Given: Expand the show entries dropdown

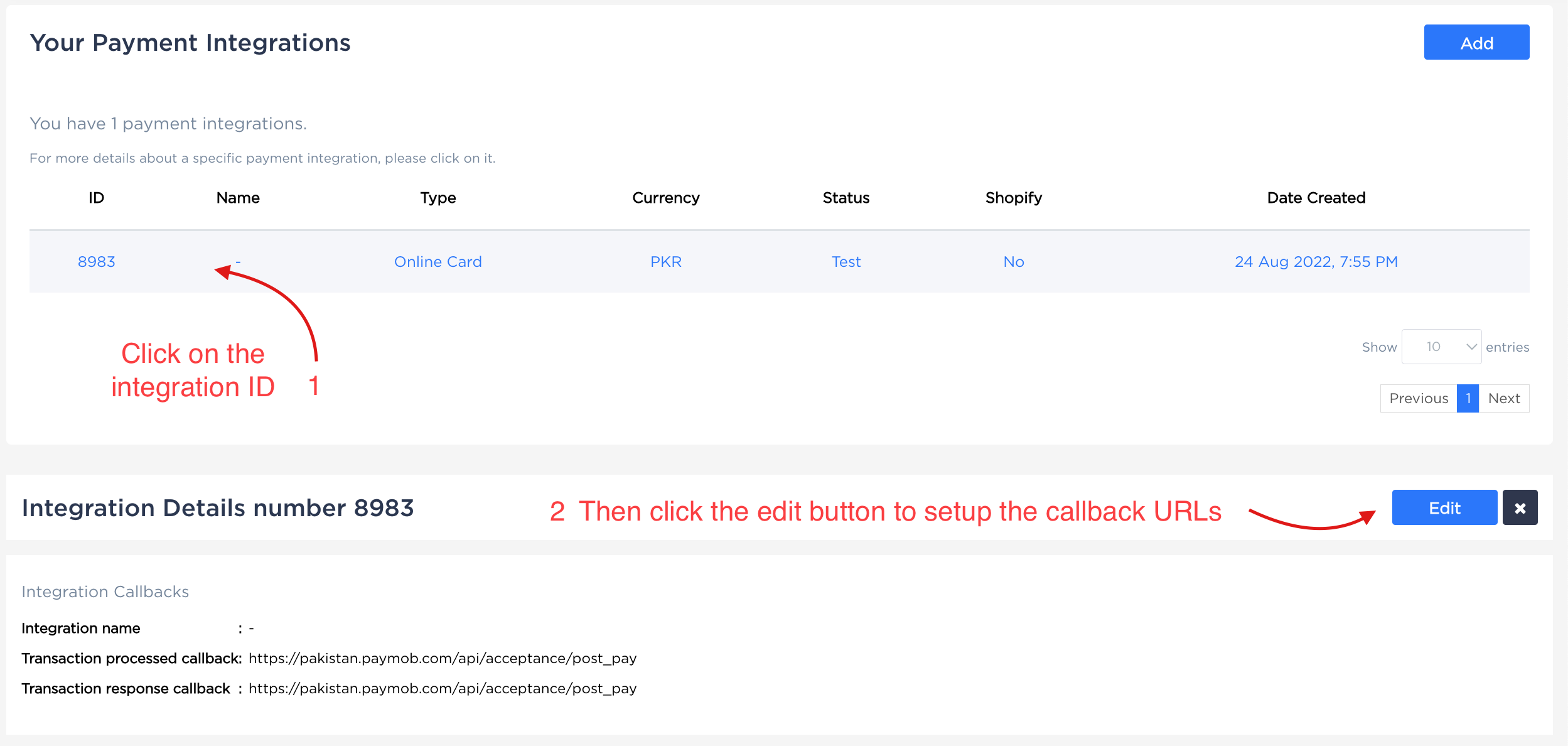Looking at the screenshot, I should tap(1441, 347).
